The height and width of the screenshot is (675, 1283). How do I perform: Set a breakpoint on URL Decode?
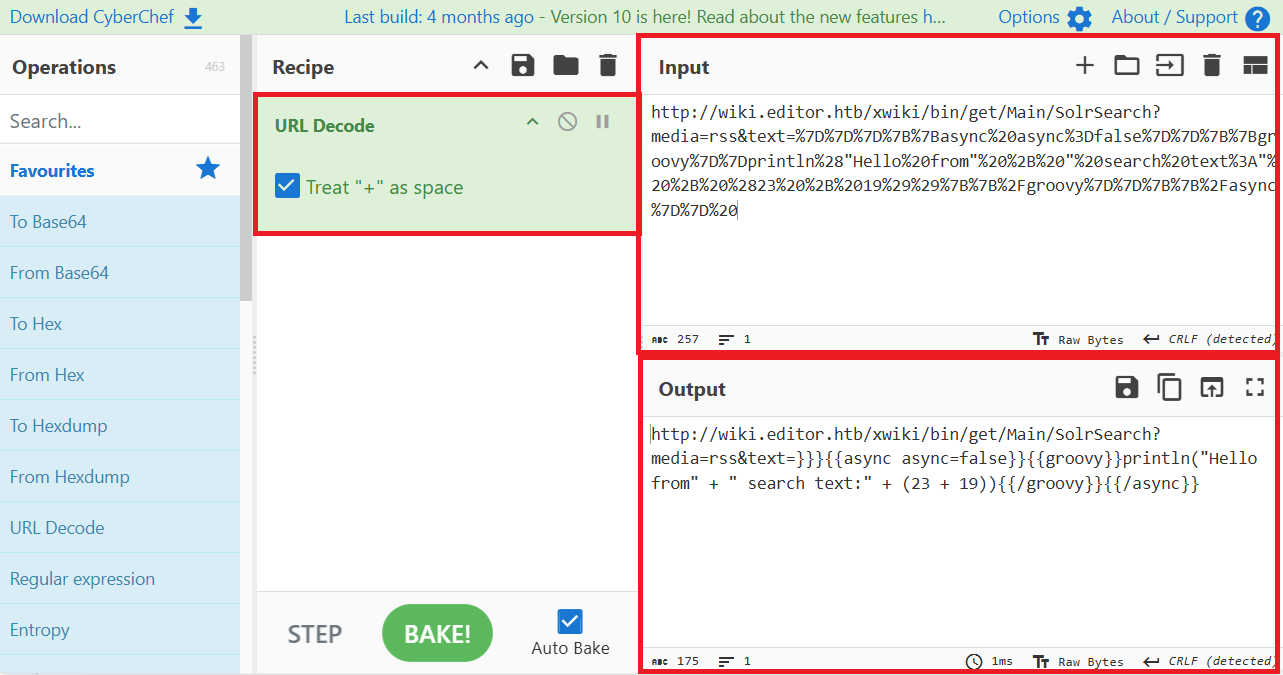602,122
